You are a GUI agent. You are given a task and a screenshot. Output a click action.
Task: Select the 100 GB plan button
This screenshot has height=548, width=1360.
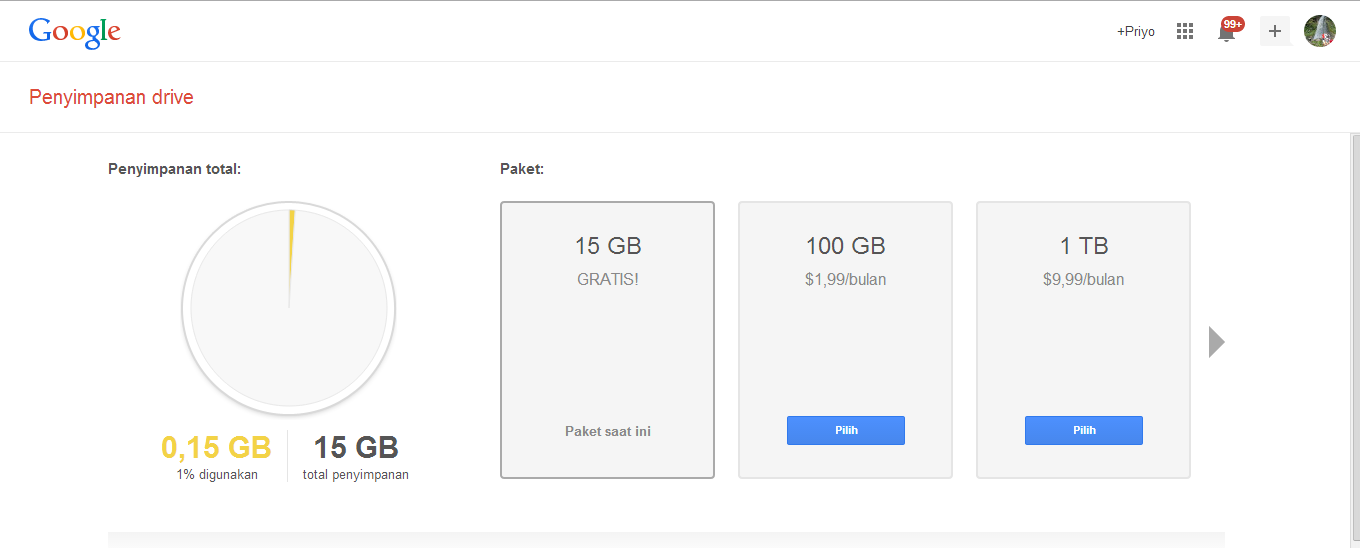tap(846, 431)
